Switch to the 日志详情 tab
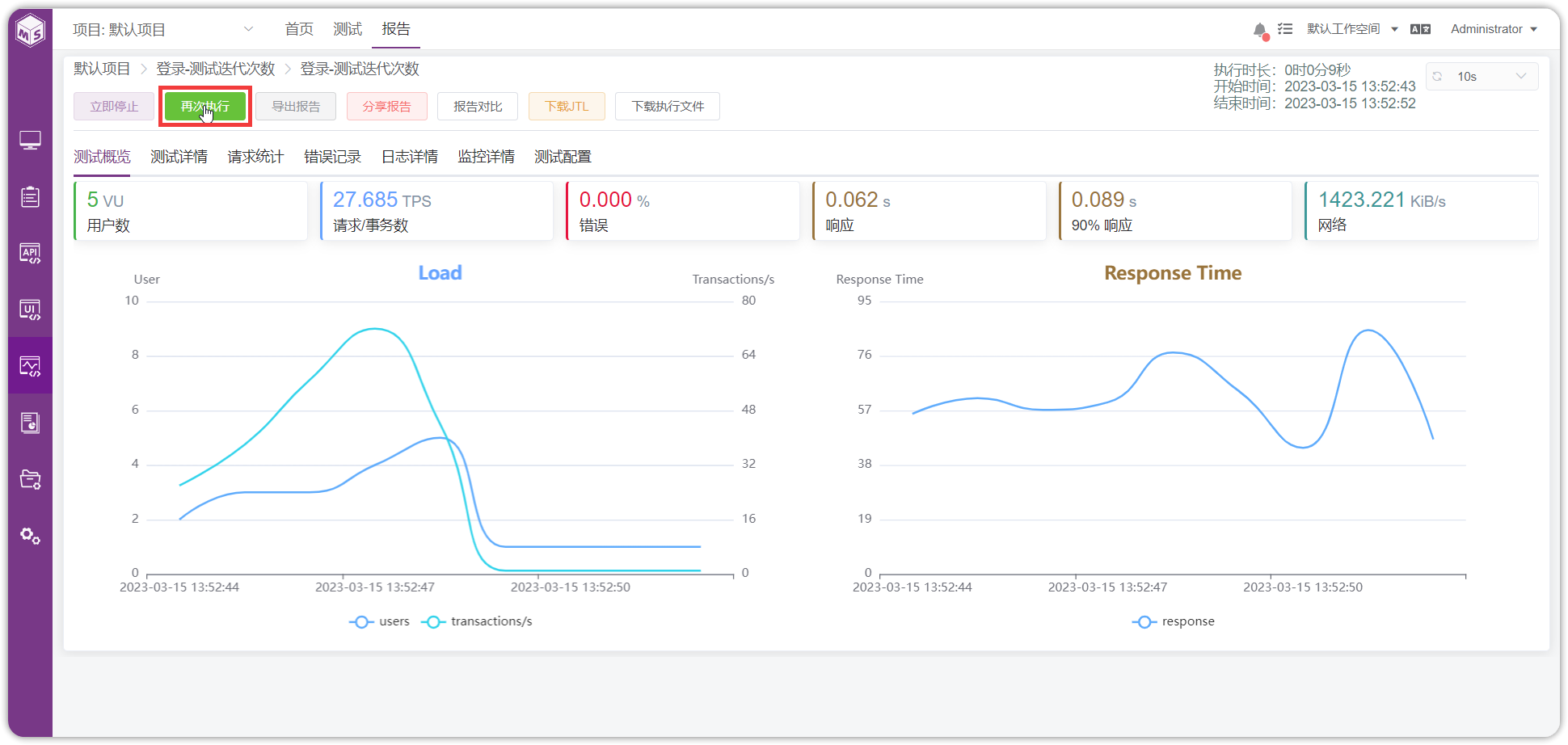 click(410, 157)
